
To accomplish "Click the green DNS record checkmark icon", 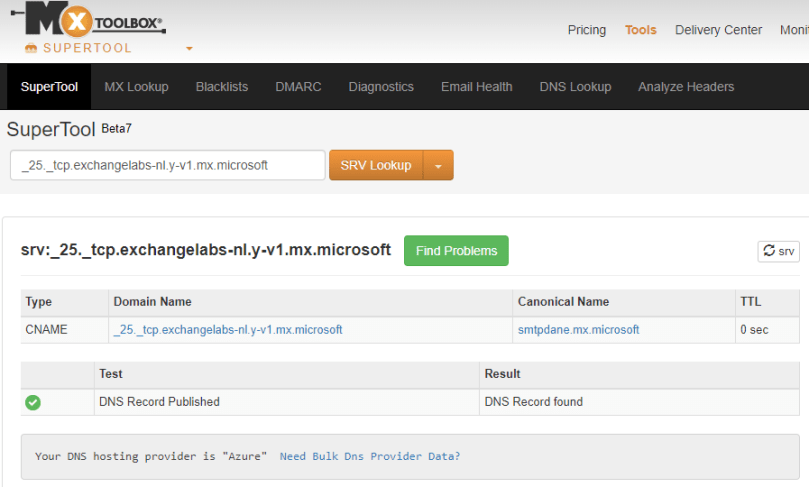I will pos(33,402).
